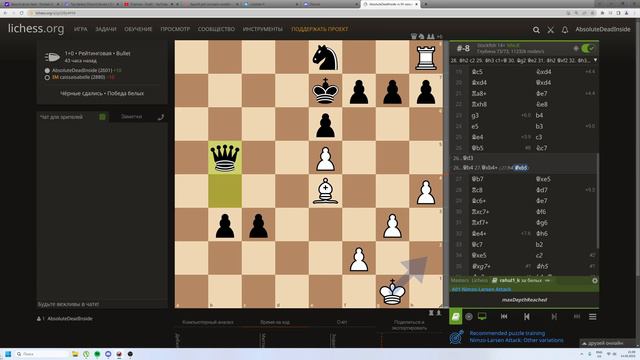Screen dimensions: 640x360
Task: Click the search magnifier icon in header
Action: pyautogui.click(x=536, y=29)
